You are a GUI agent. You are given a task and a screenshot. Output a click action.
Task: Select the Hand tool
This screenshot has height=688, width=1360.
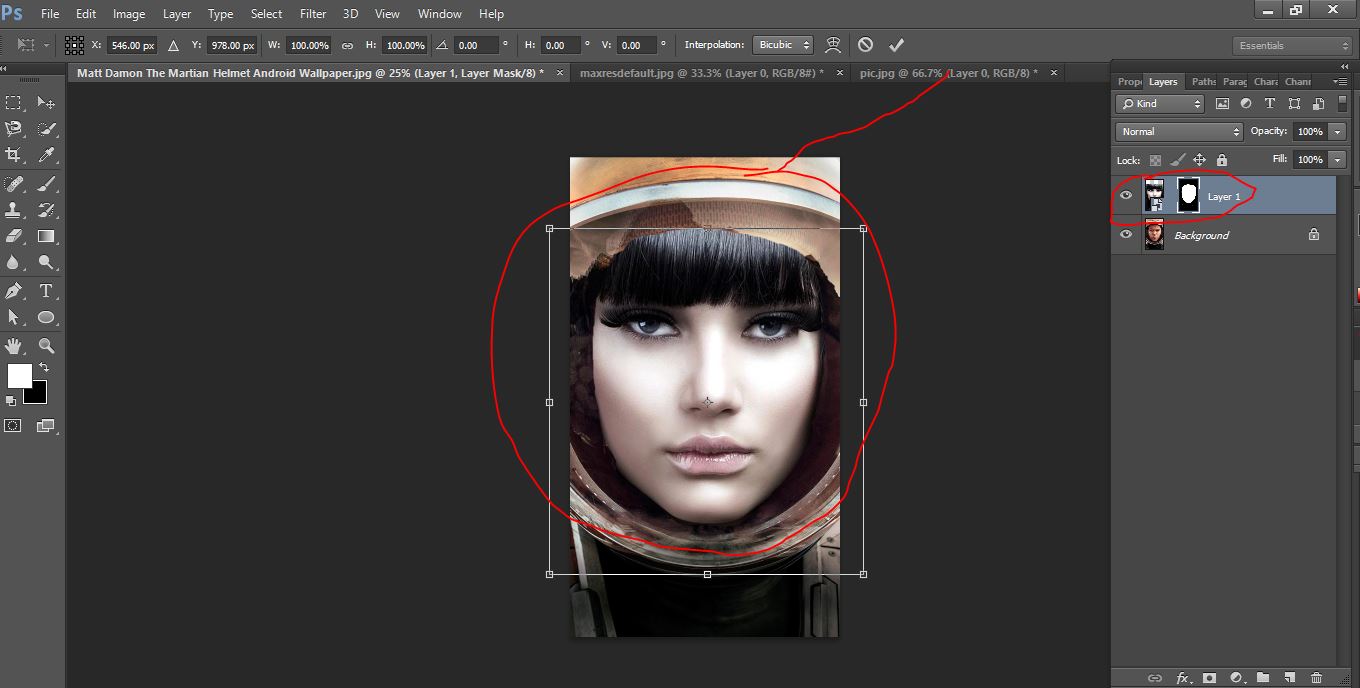14,346
